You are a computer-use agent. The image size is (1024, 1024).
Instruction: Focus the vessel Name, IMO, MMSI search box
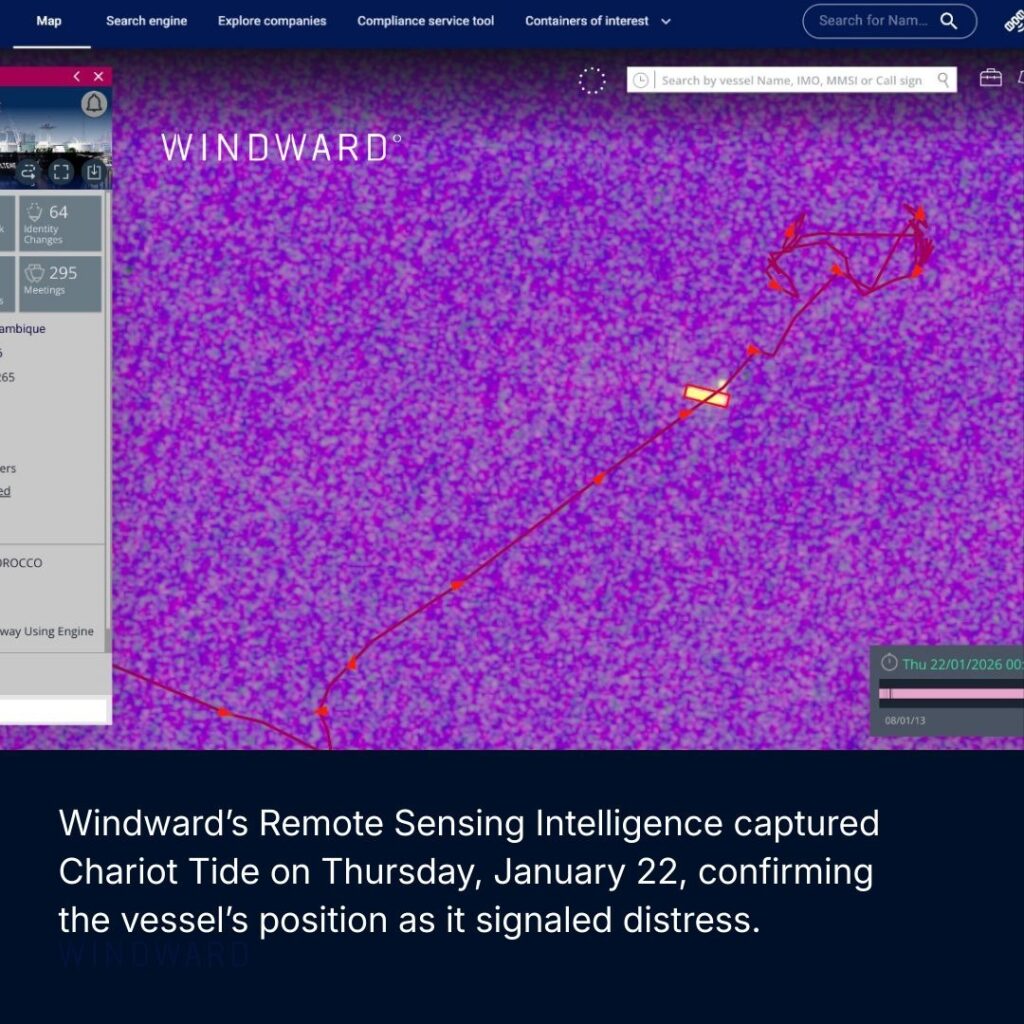pos(791,80)
